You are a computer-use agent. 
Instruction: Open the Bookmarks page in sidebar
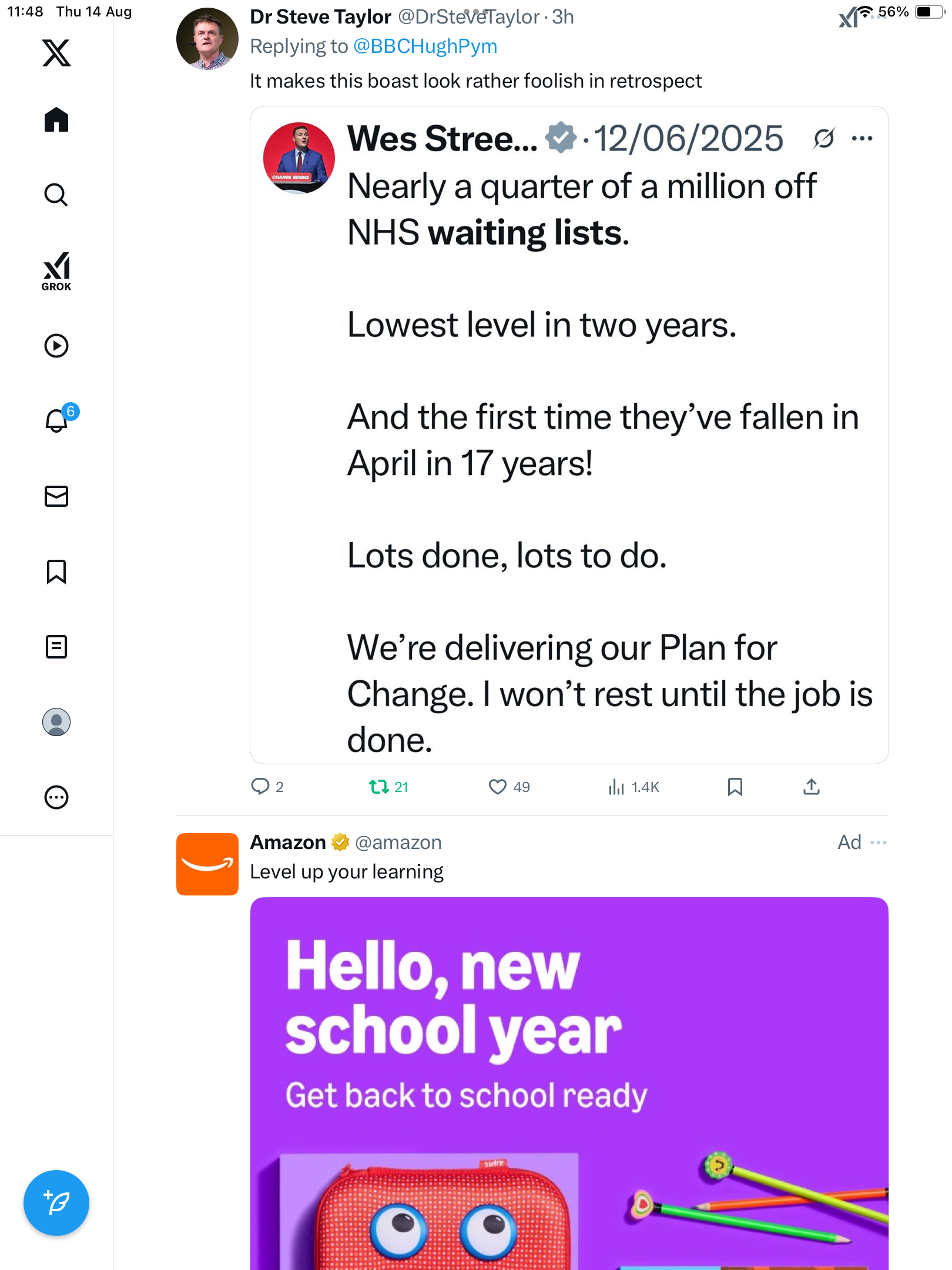tap(56, 571)
